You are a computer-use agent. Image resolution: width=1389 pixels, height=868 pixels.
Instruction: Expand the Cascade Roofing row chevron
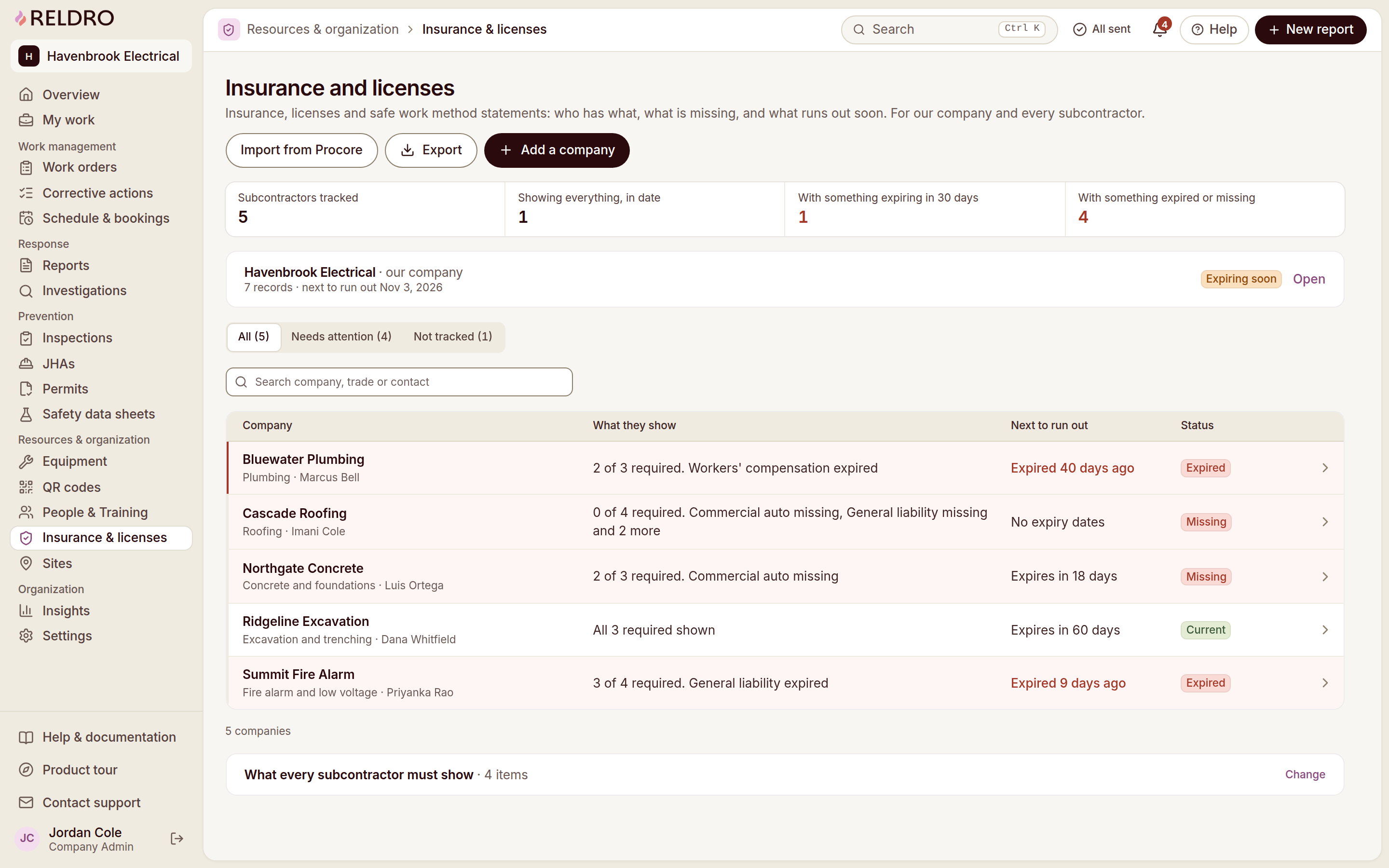tap(1325, 522)
